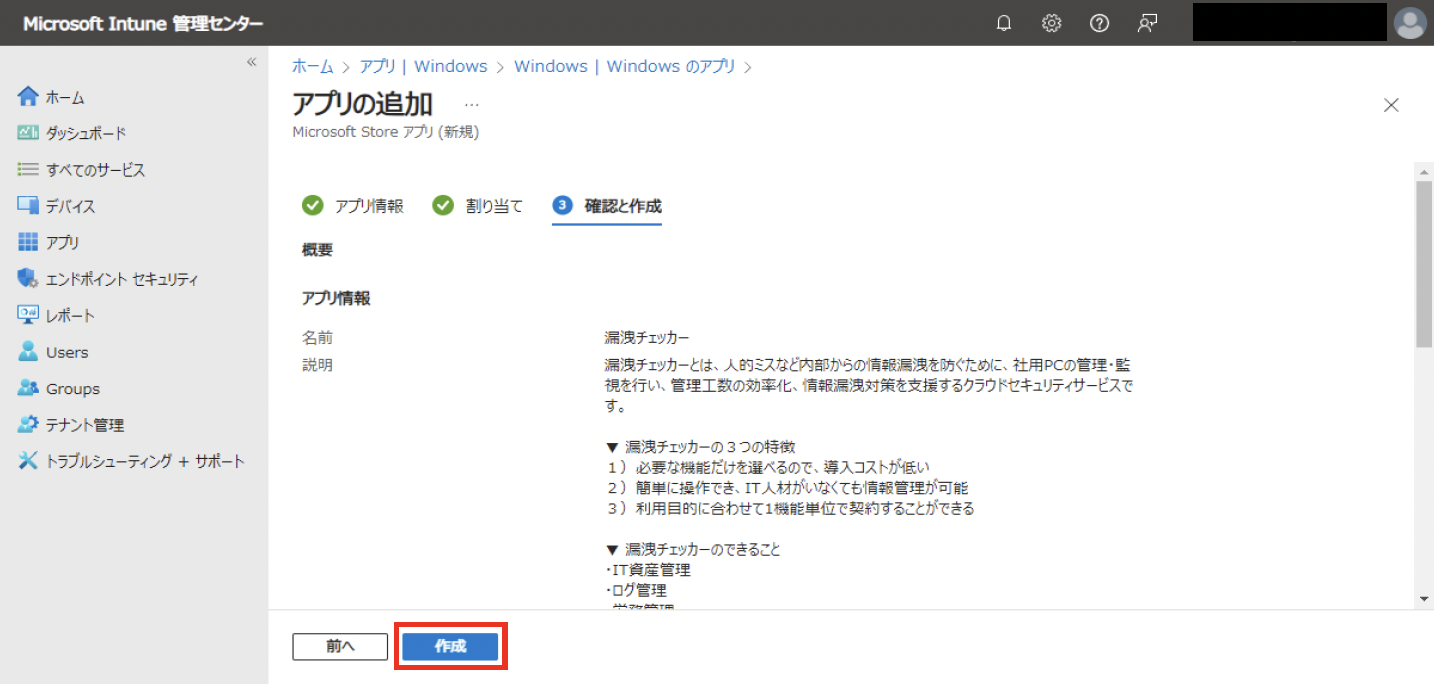Click the ・IT資産管理 list entry

tap(647, 570)
